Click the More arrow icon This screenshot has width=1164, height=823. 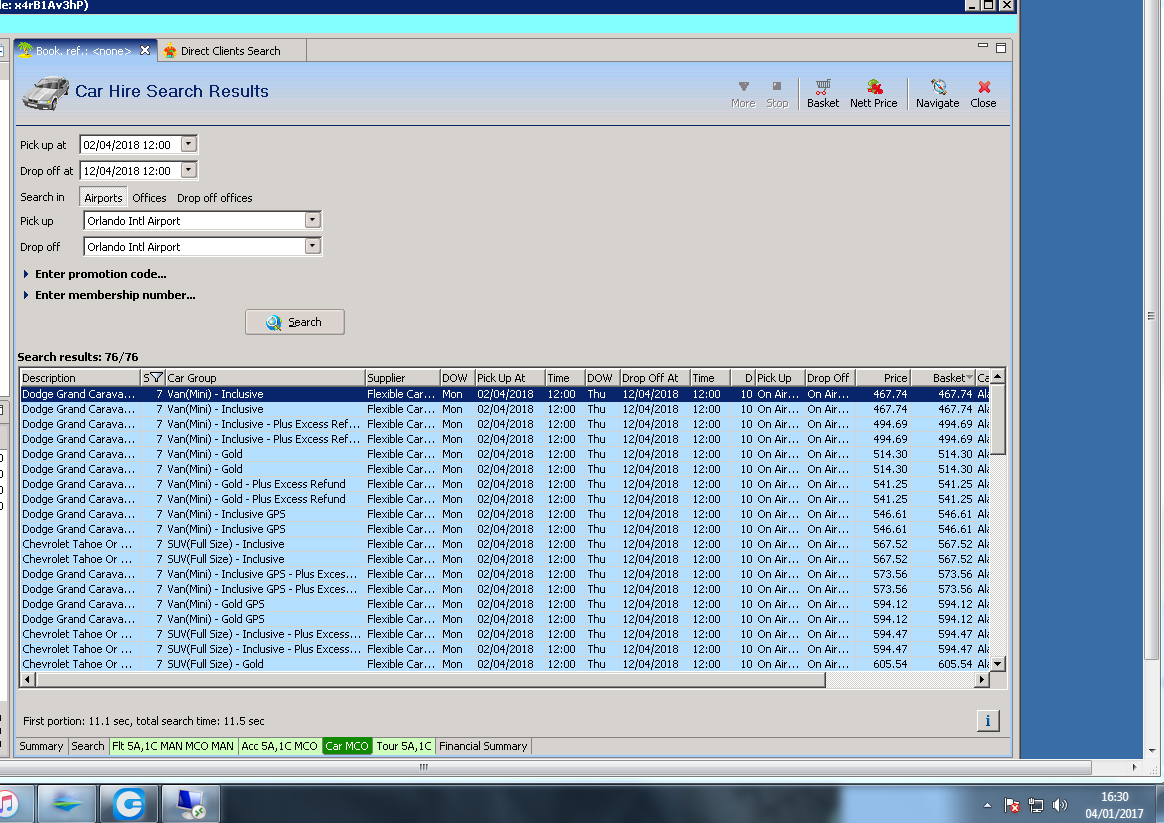pos(742,88)
